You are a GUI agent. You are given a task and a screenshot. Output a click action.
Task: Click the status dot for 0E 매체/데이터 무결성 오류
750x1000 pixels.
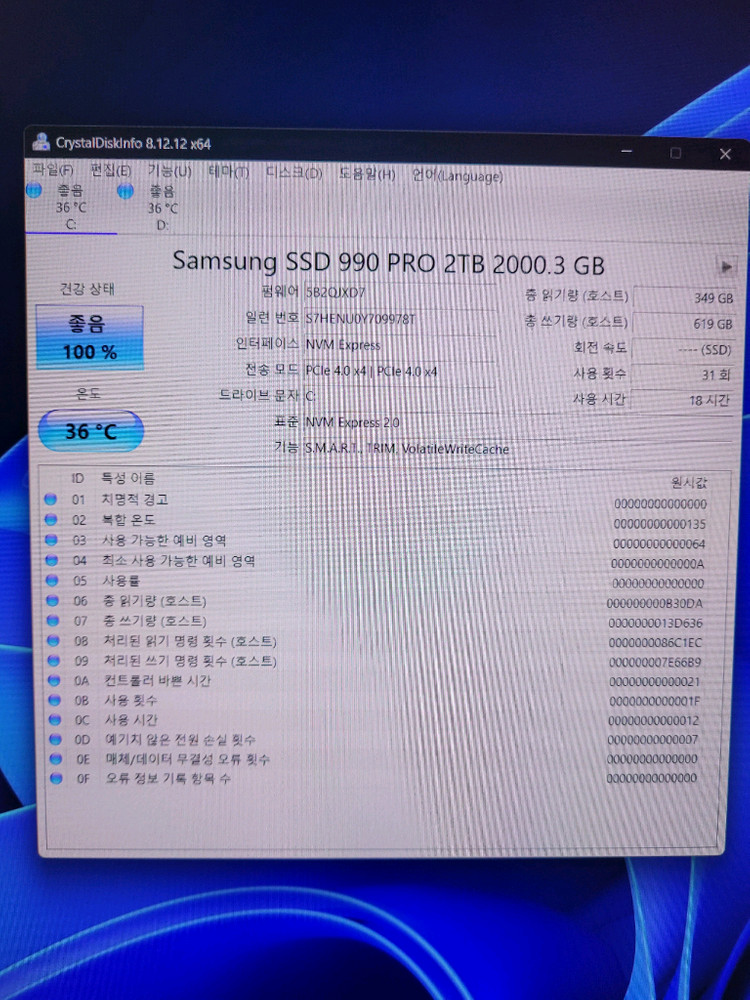pyautogui.click(x=56, y=759)
